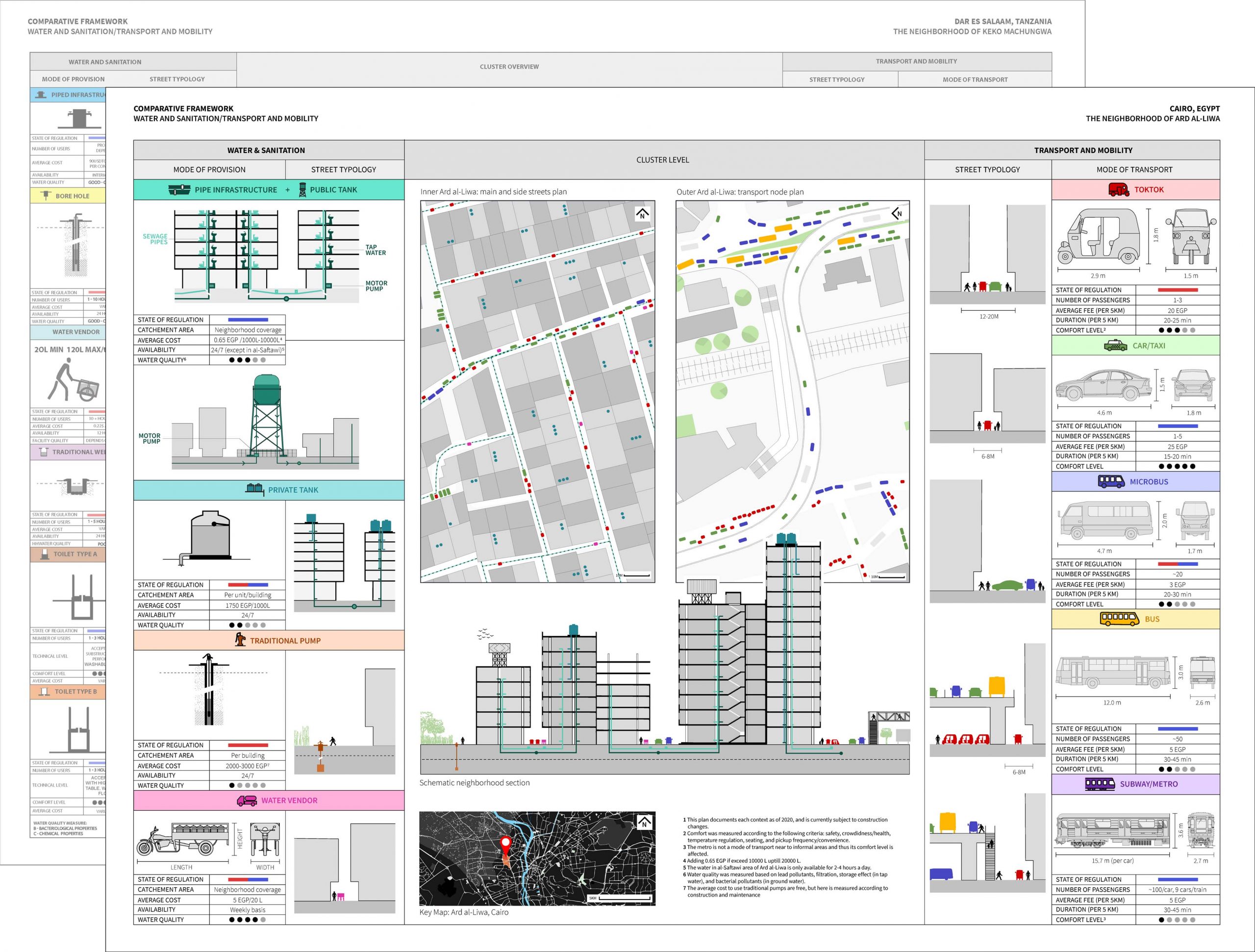Click the '12-20M' street width label
The height and width of the screenshot is (952, 1255).
coord(989,317)
